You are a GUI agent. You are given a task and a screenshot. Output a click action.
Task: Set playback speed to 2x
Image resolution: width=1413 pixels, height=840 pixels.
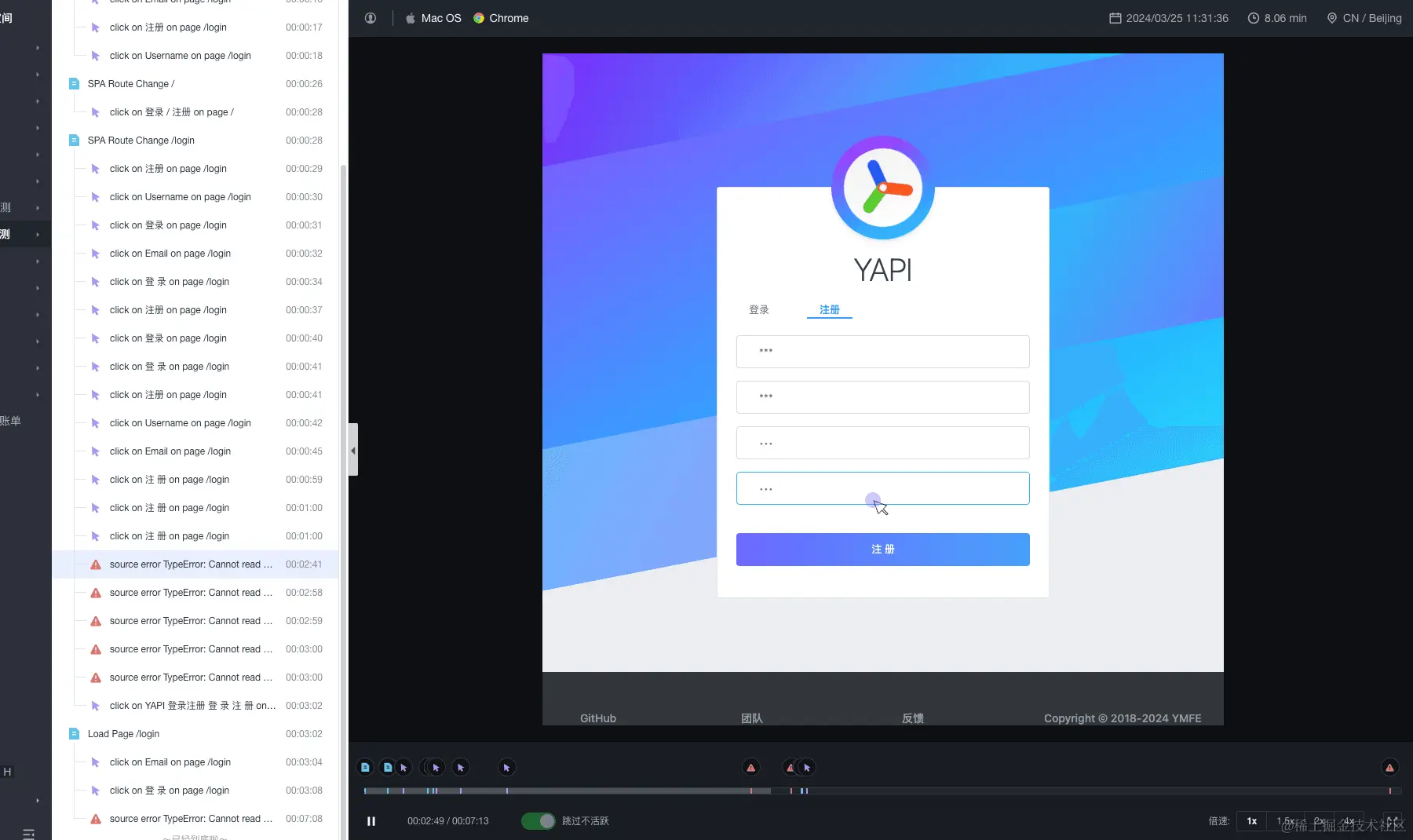coord(1319,821)
